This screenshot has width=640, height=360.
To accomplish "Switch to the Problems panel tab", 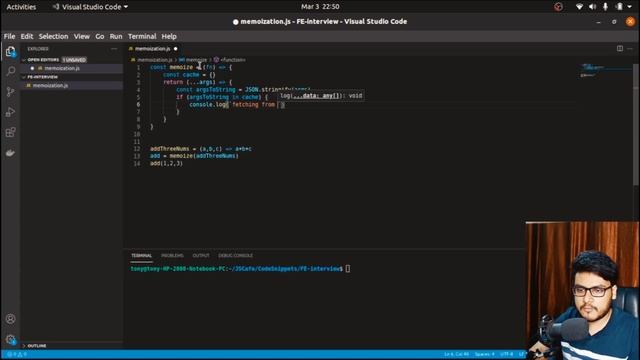I will (x=172, y=256).
